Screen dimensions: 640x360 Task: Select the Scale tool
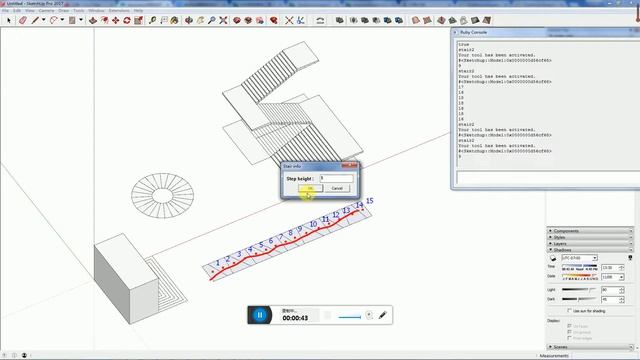(138, 20)
